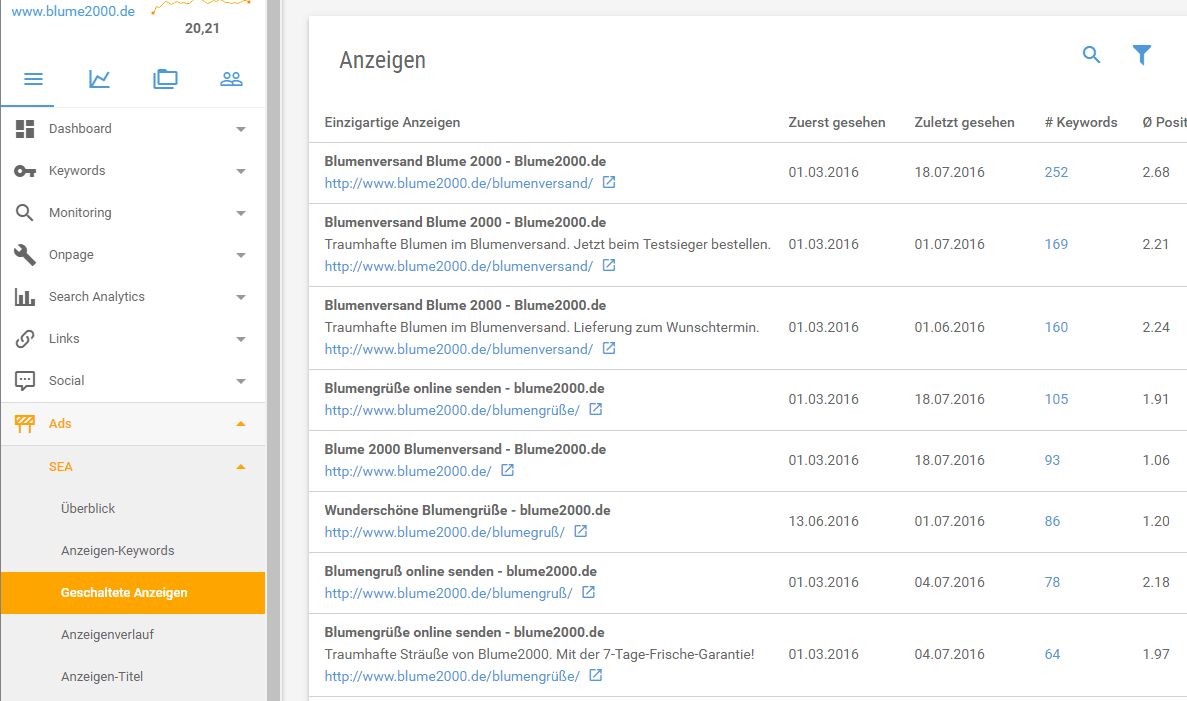Click ad title 'Blume 2000 Blumenversand - Blume2000.de'
Image resolution: width=1187 pixels, height=701 pixels.
click(x=465, y=449)
